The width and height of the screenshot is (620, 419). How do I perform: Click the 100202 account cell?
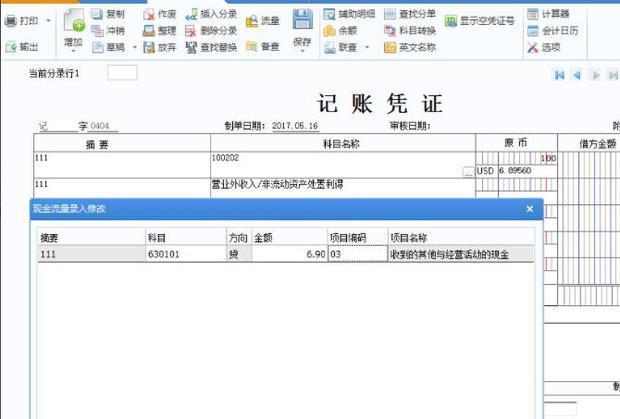342,165
